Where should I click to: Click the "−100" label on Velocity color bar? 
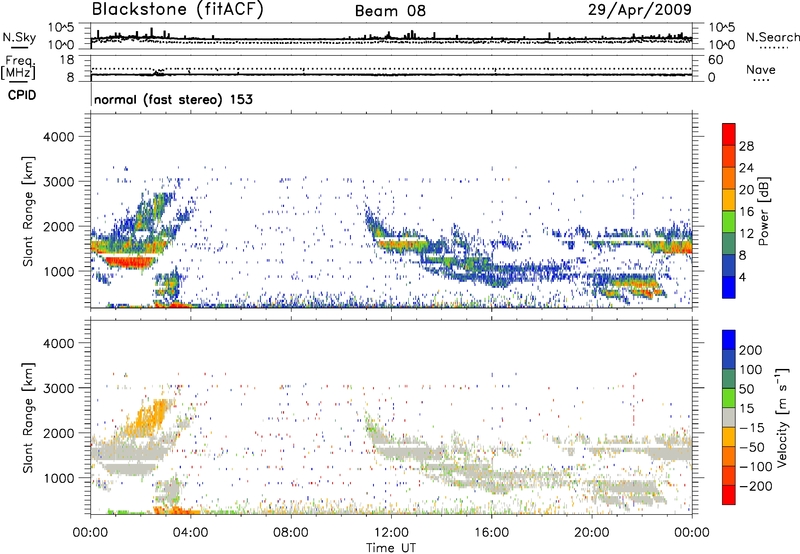755,467
